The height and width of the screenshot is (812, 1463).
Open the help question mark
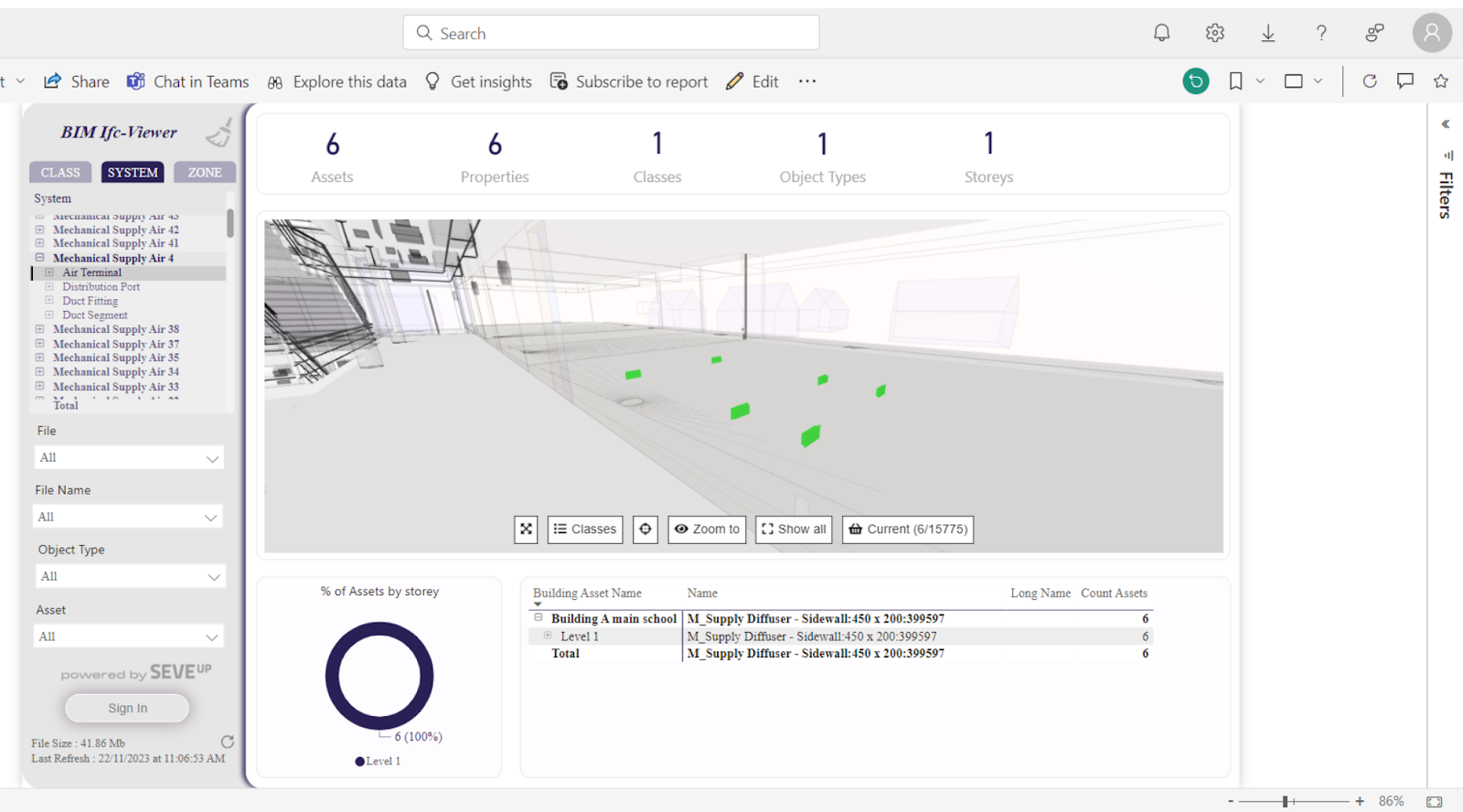coord(1321,33)
